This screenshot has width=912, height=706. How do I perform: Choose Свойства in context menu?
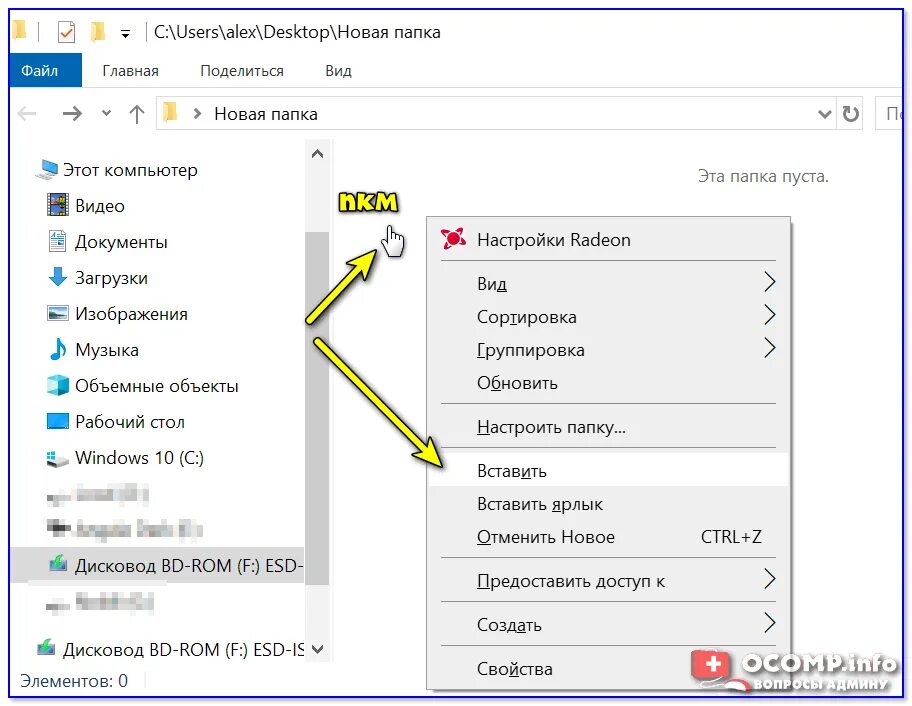pos(608,669)
